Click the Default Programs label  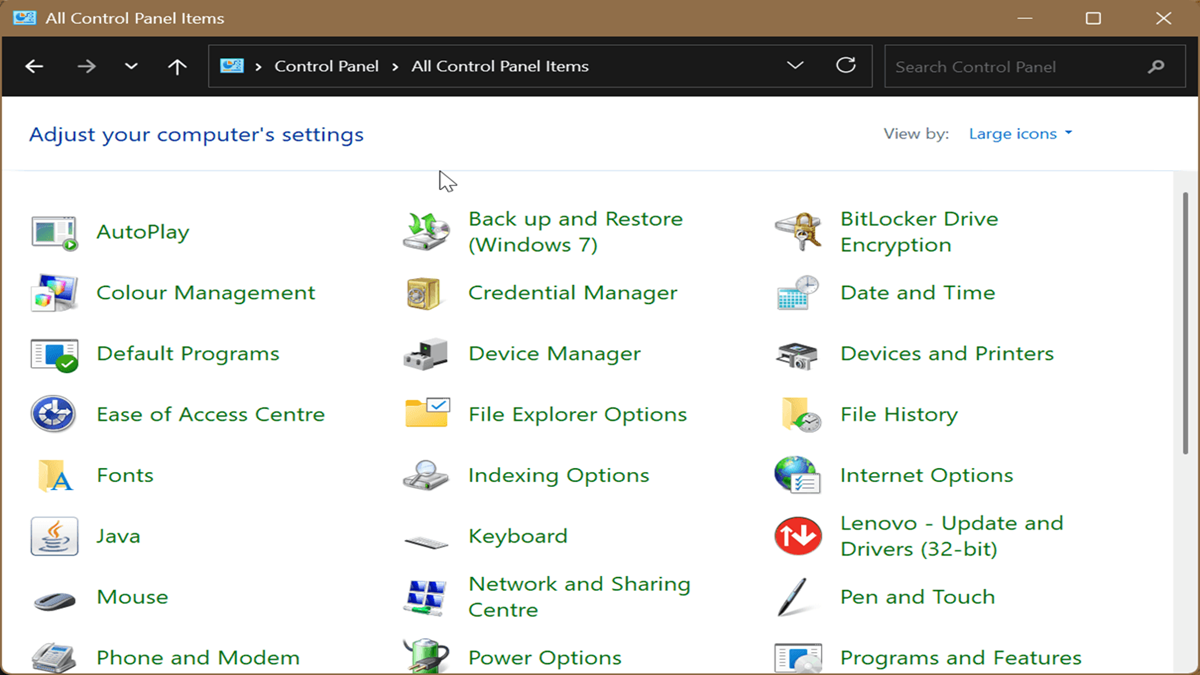(x=188, y=354)
